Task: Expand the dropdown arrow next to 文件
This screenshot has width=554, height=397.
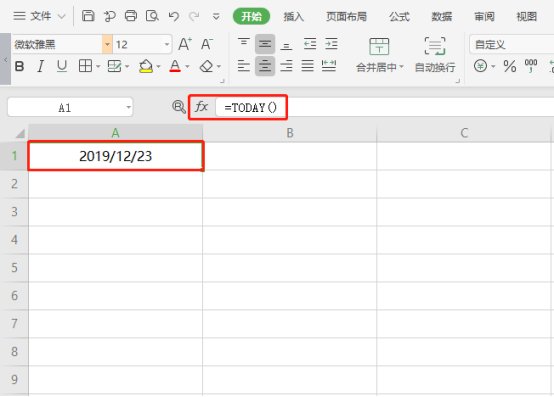Action: (x=61, y=16)
